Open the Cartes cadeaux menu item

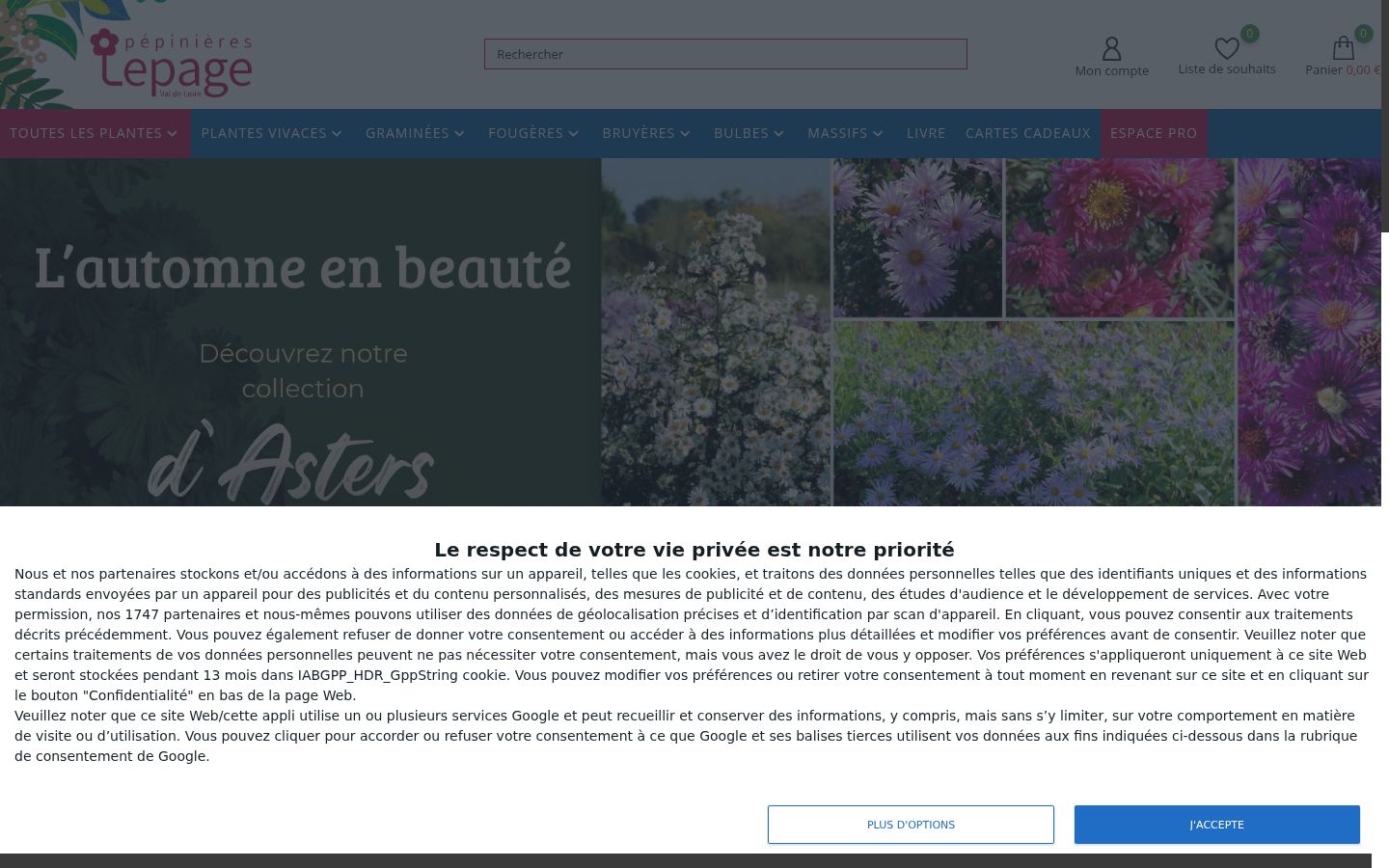[x=1028, y=133]
